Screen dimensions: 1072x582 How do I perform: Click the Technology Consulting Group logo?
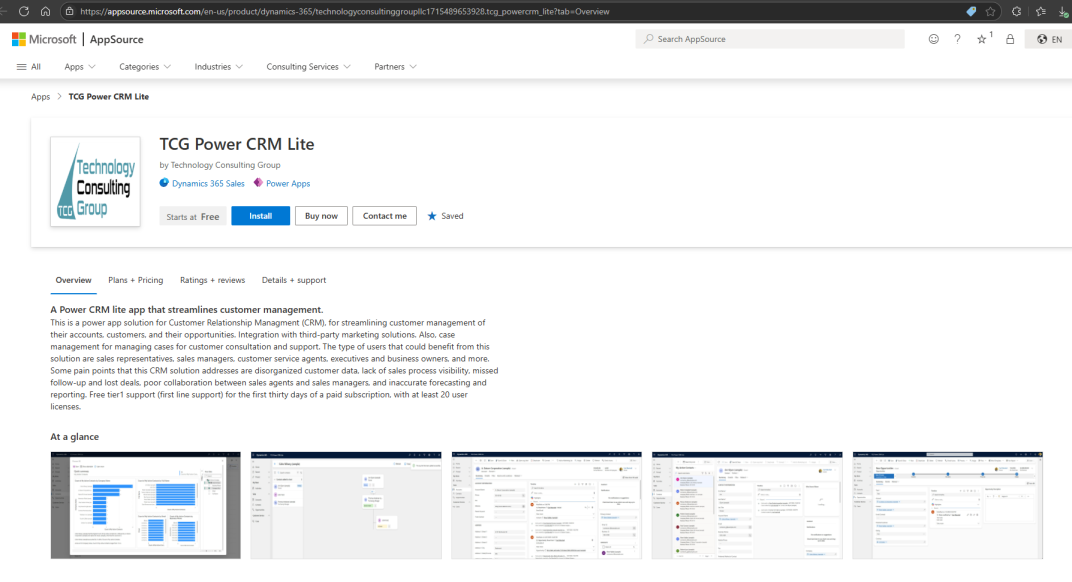(95, 181)
